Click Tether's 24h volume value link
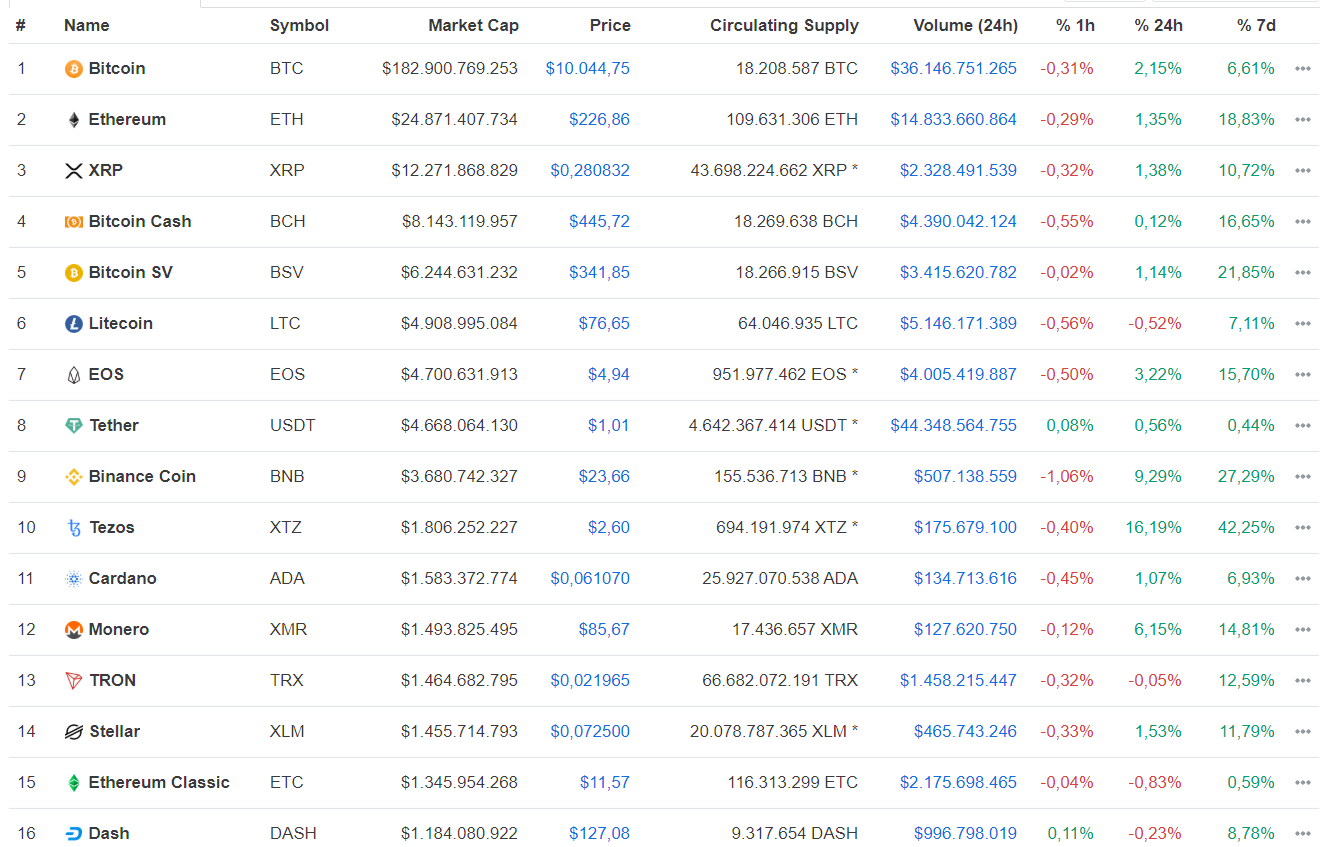1325x847 pixels. [x=953, y=425]
